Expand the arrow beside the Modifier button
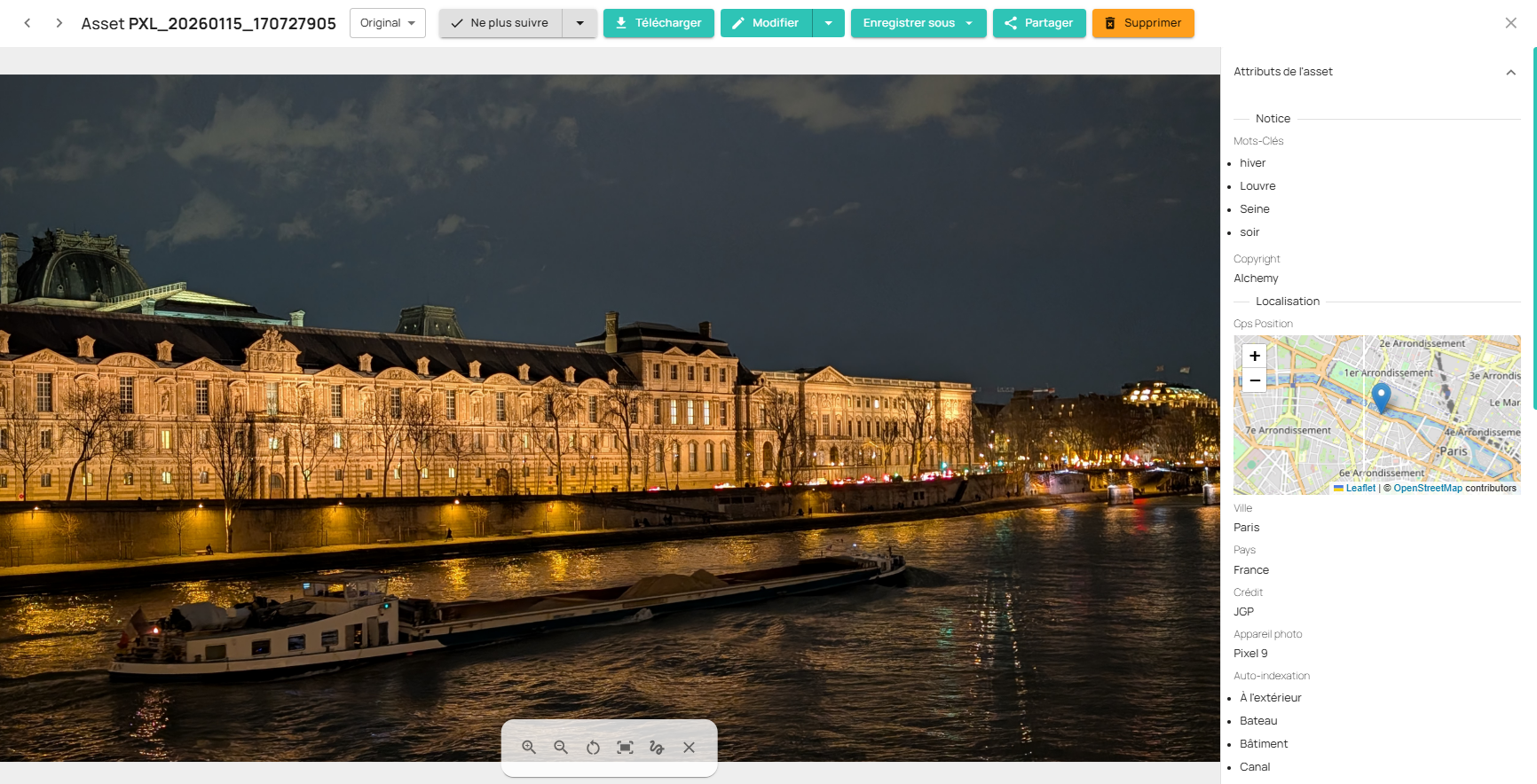 click(828, 23)
